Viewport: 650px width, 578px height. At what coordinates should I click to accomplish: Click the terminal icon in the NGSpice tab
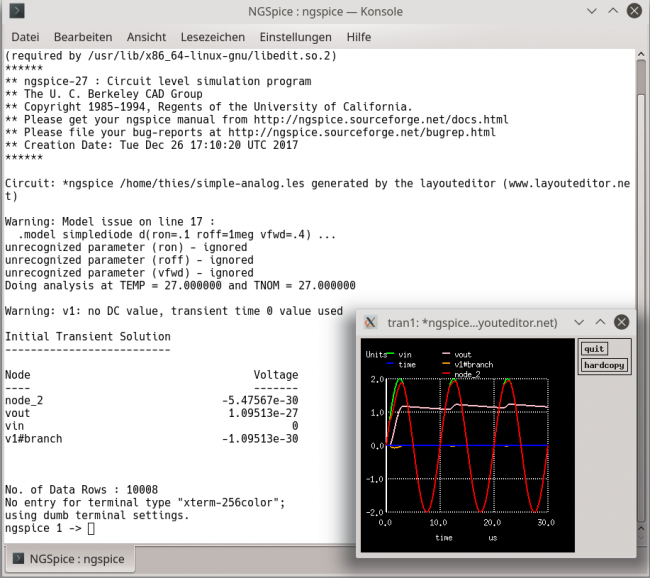click(x=18, y=559)
